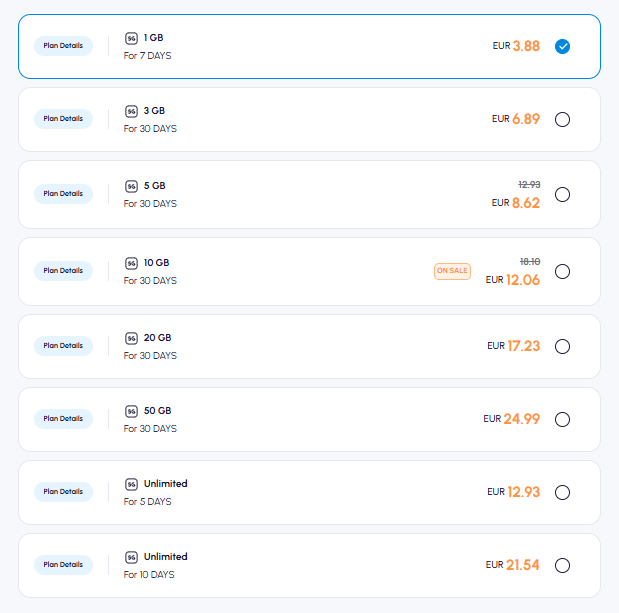The image size is (619, 613).
Task: Click the 5G icon on 1 GB plan
Action: pos(131,38)
